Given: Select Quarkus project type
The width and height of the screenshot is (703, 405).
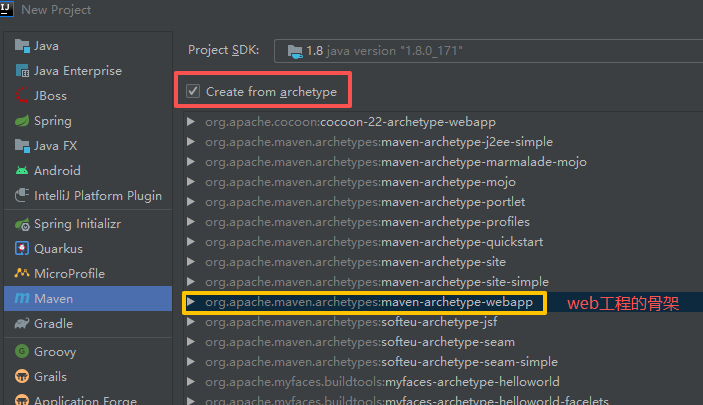Looking at the screenshot, I should pos(88,248).
